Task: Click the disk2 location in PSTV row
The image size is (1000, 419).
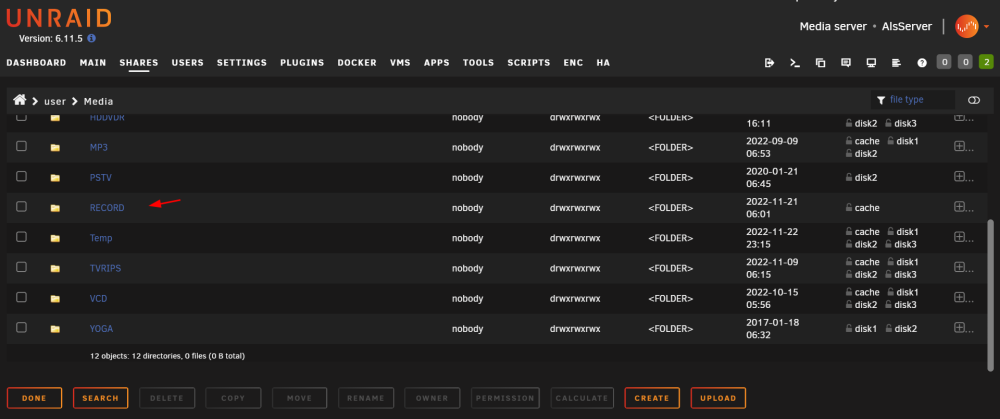Action: (862, 177)
